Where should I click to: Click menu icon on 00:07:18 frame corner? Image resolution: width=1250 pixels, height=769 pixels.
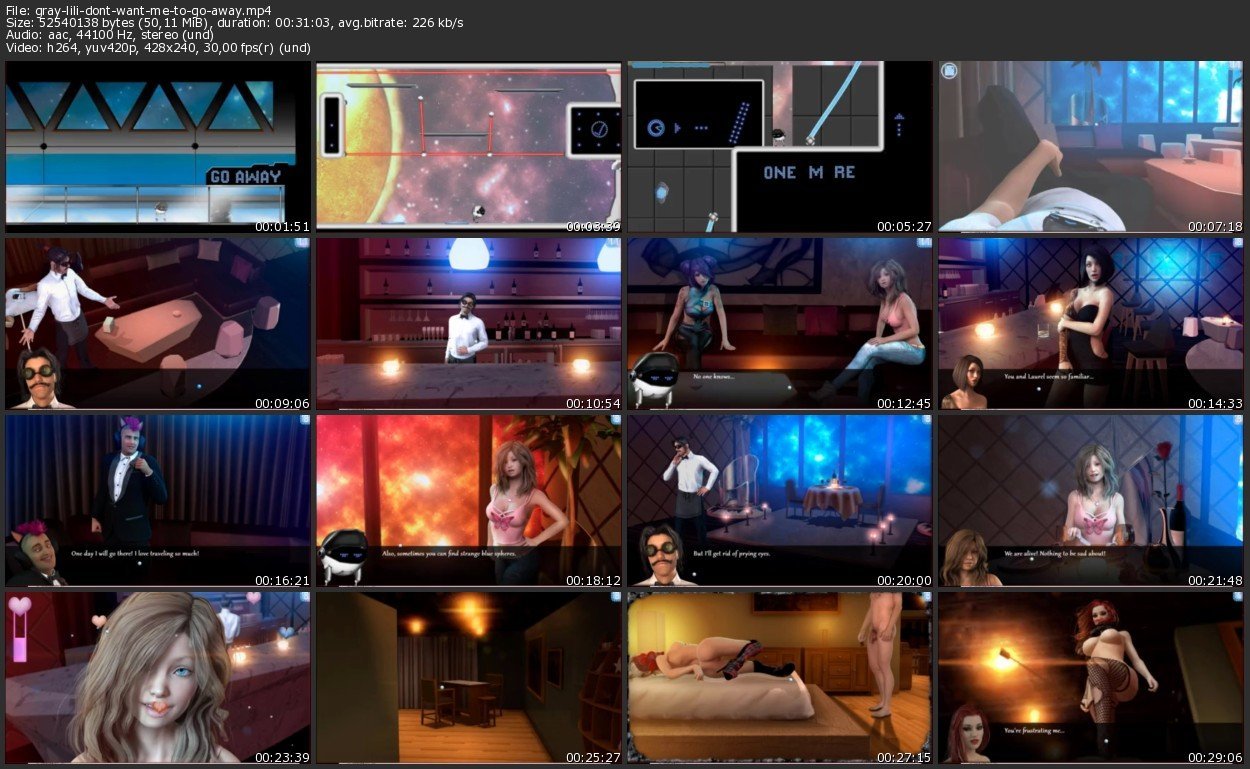(x=949, y=70)
